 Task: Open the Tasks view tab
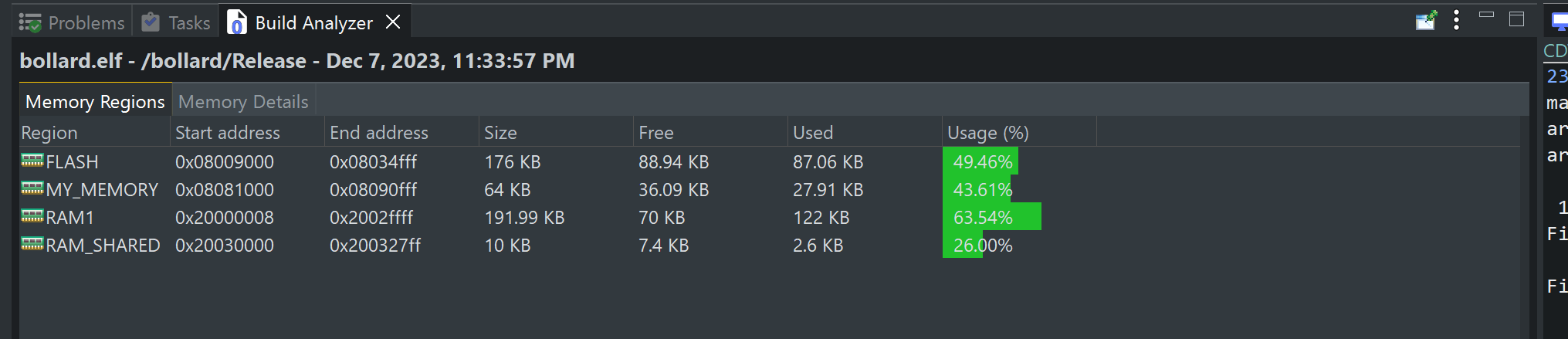[x=177, y=23]
